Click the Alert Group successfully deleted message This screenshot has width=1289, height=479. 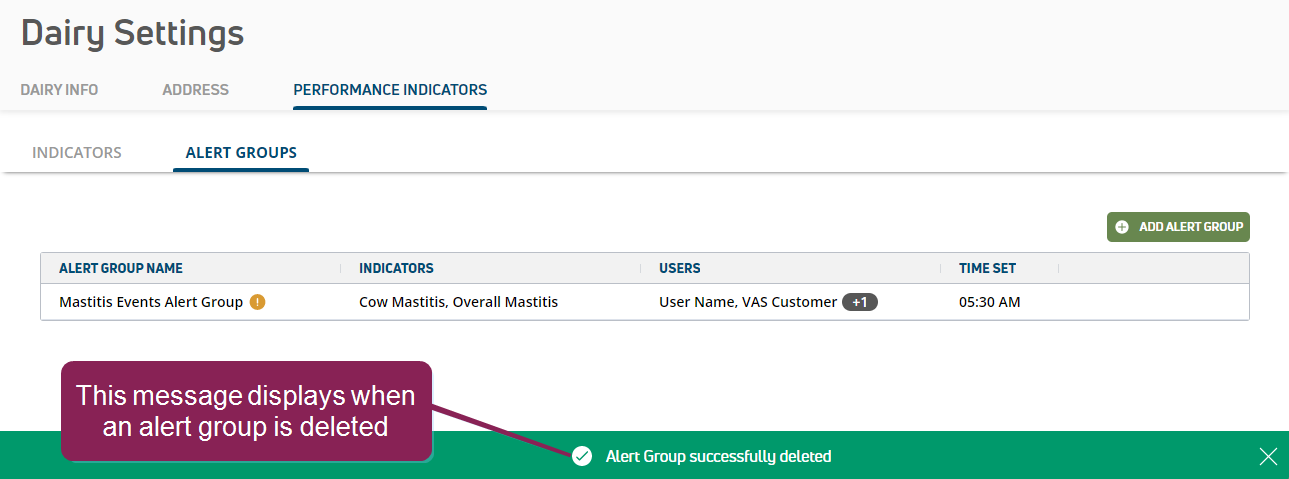pos(718,457)
